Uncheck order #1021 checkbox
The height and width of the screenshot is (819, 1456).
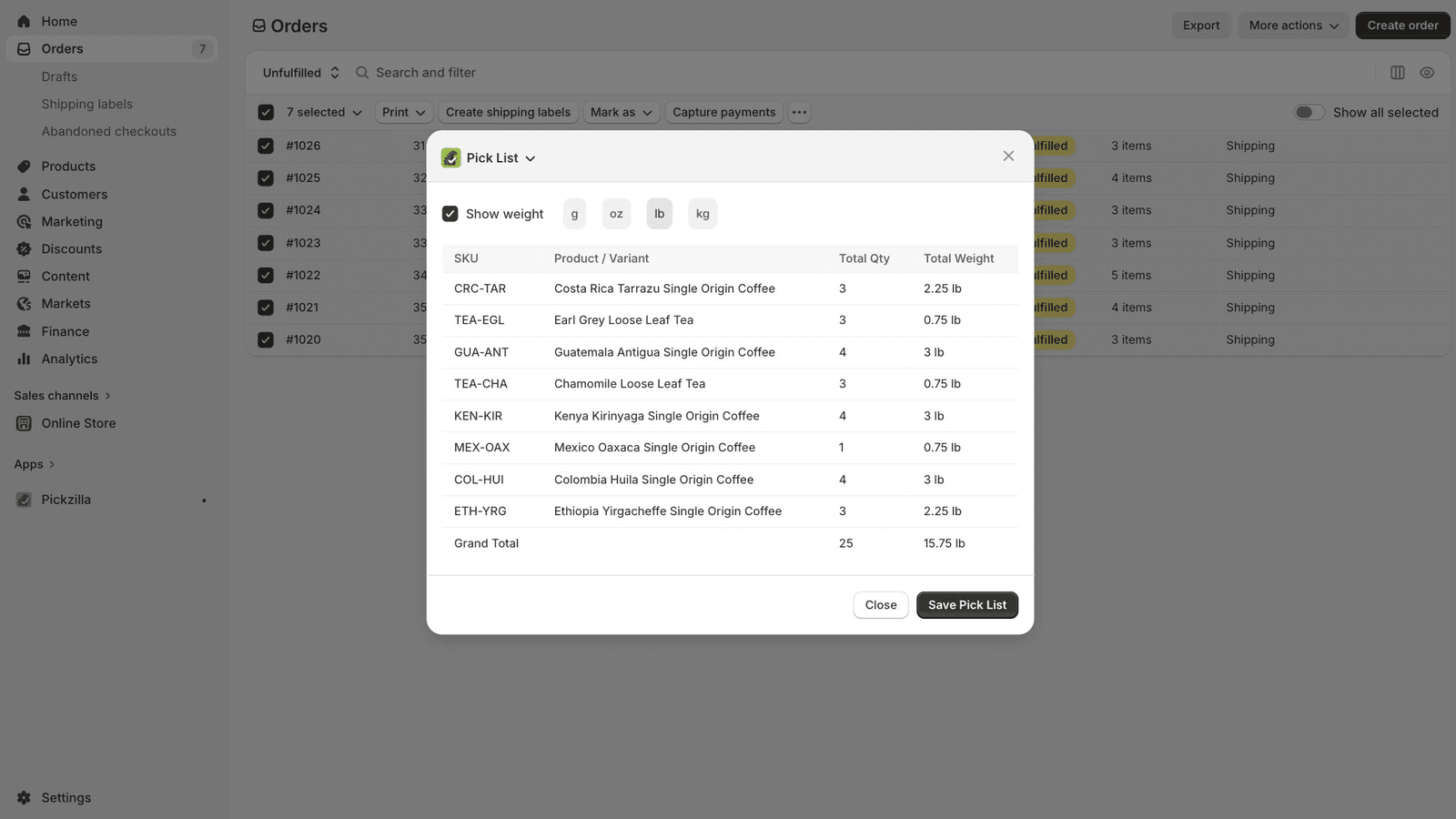[266, 308]
